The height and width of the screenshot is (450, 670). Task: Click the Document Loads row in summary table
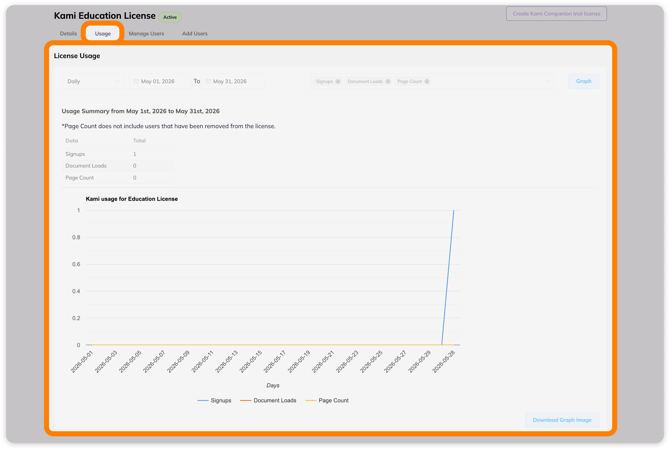[118, 166]
